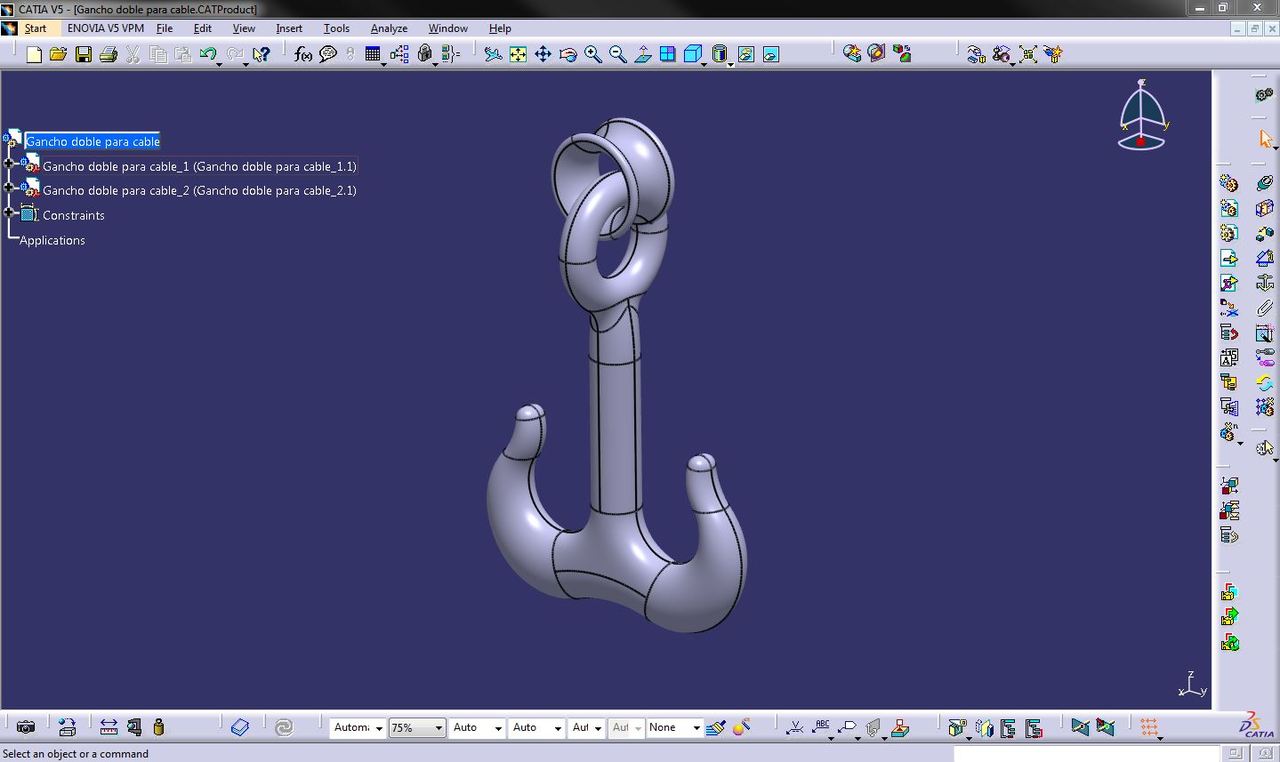
Task: Open the What's This help icon
Action: pyautogui.click(x=261, y=54)
